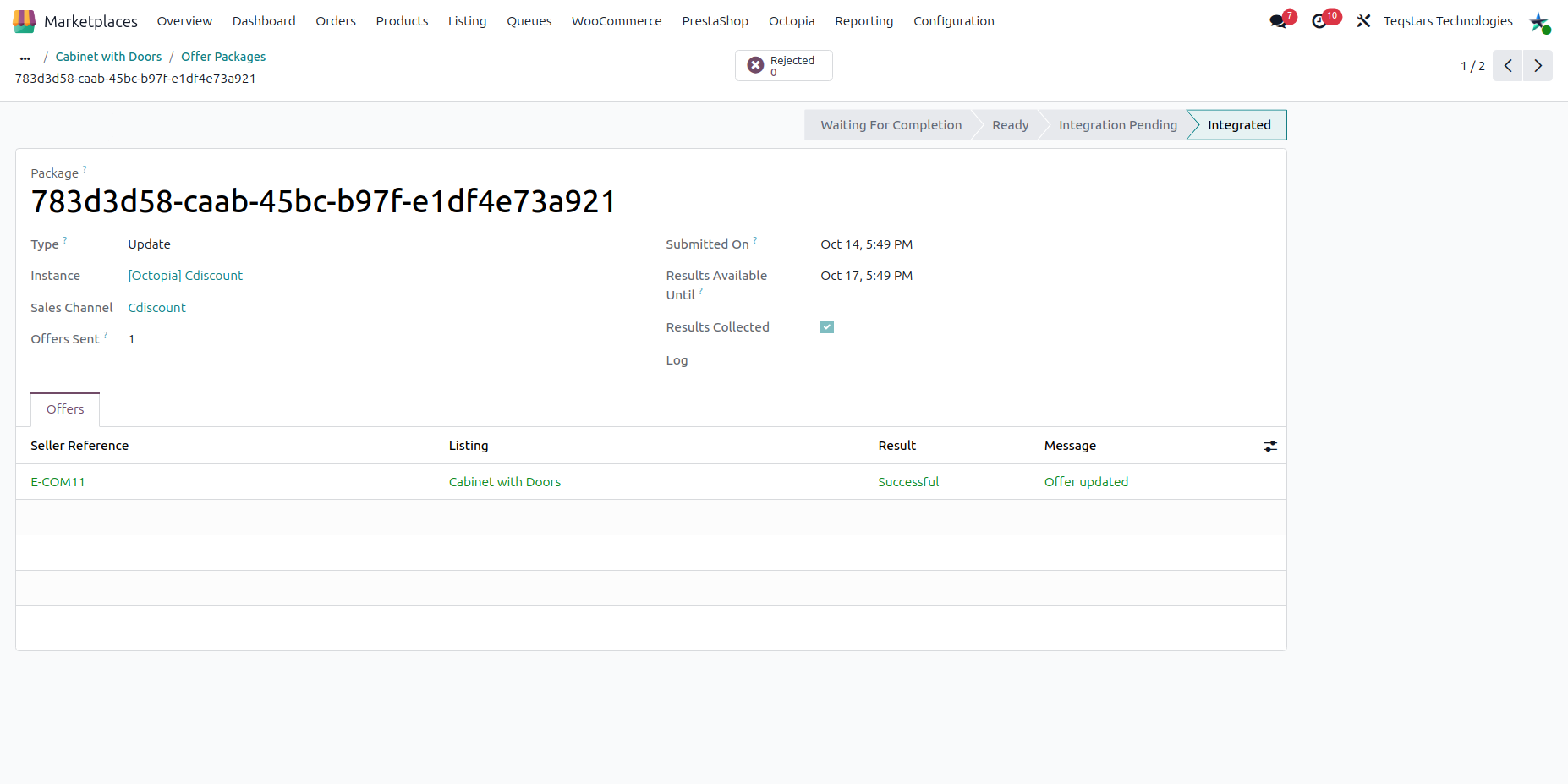Viewport: 1568px width, 784px height.
Task: Go to the previous record arrow
Action: click(x=1508, y=66)
